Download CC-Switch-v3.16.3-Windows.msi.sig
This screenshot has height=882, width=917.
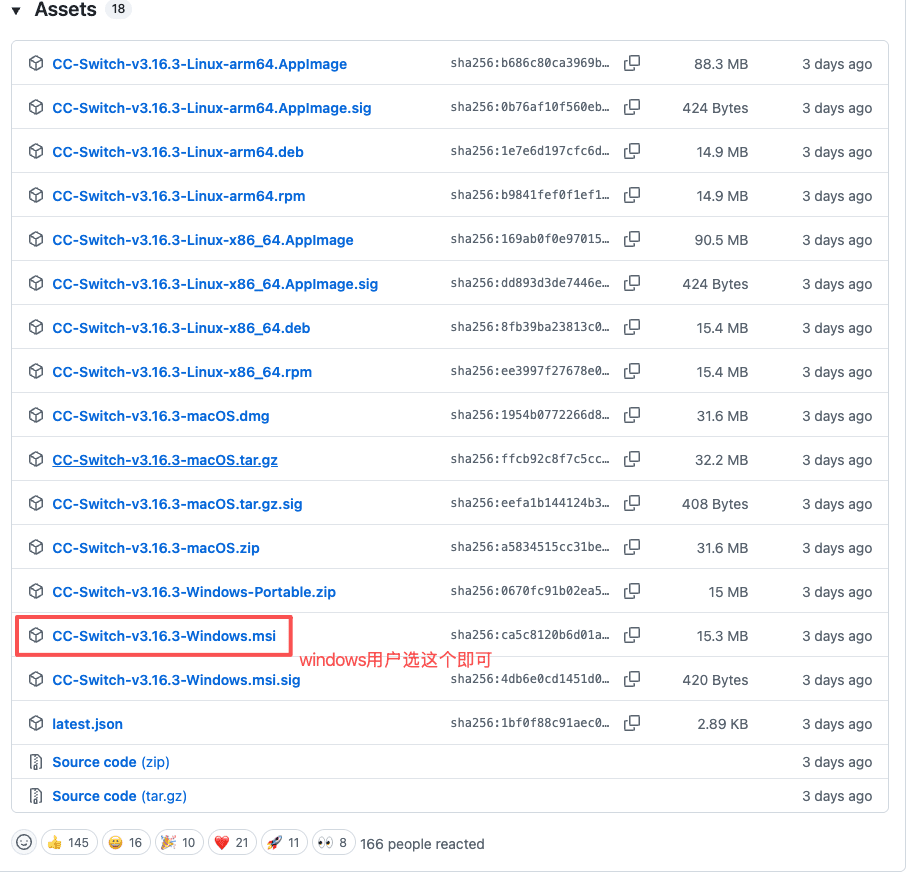pyautogui.click(x=177, y=680)
